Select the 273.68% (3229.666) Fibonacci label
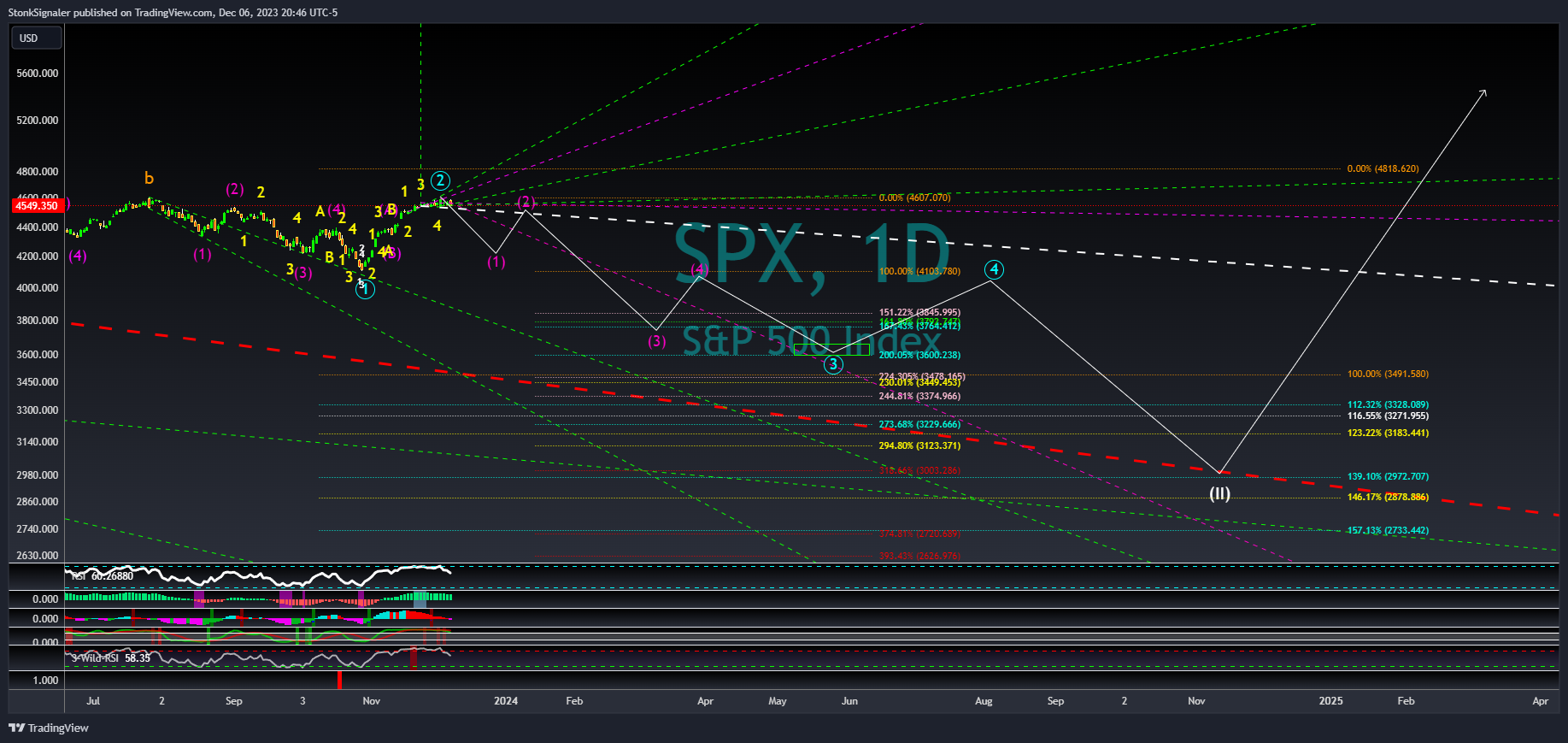 [919, 425]
